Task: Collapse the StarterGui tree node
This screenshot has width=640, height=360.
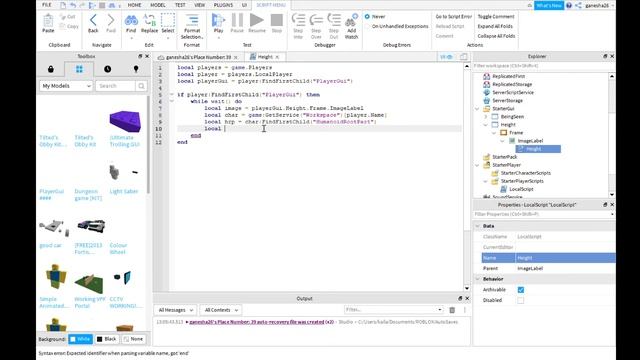Action: [477, 109]
